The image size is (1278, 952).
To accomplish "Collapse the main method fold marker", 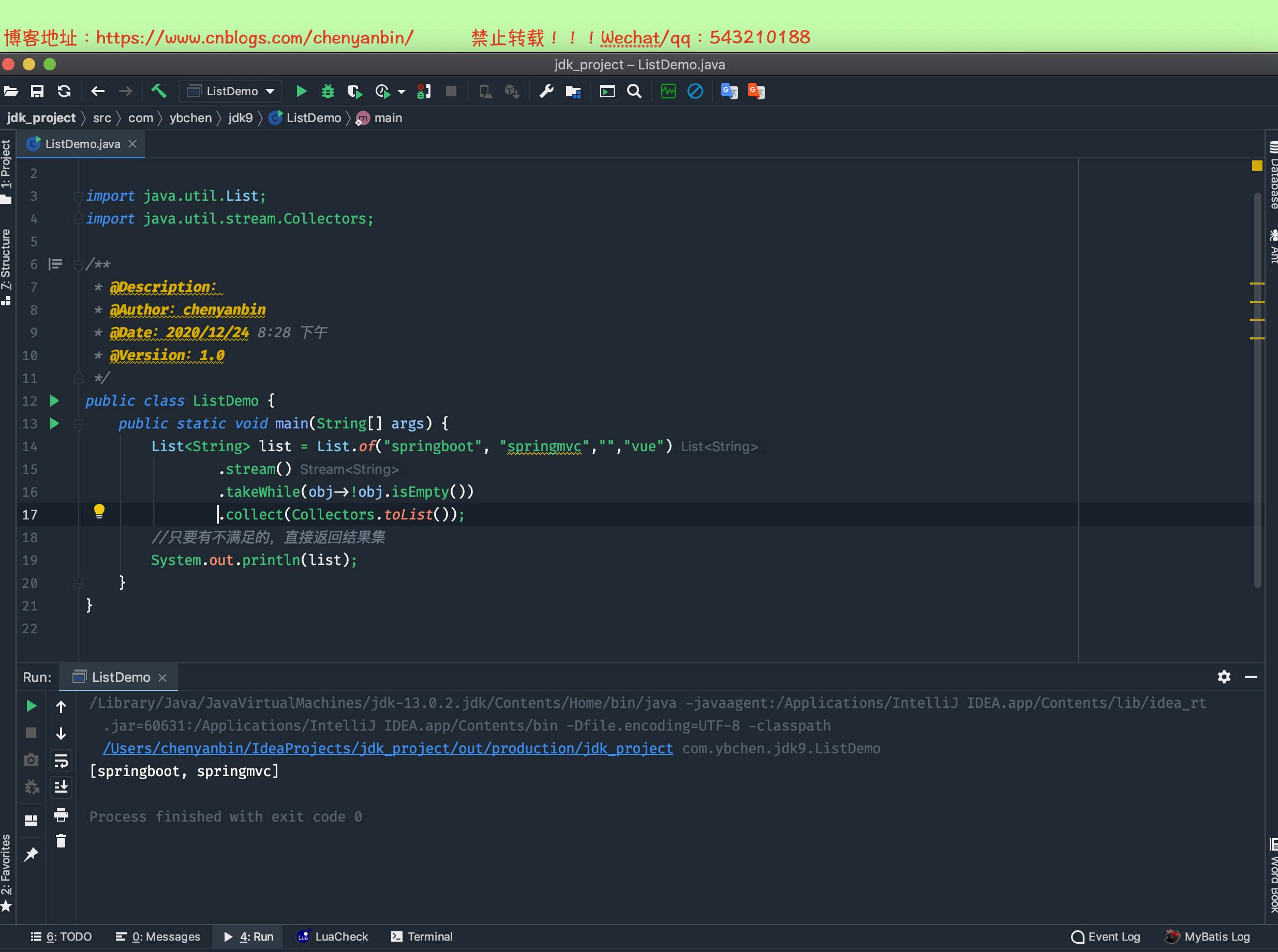I will (x=79, y=424).
